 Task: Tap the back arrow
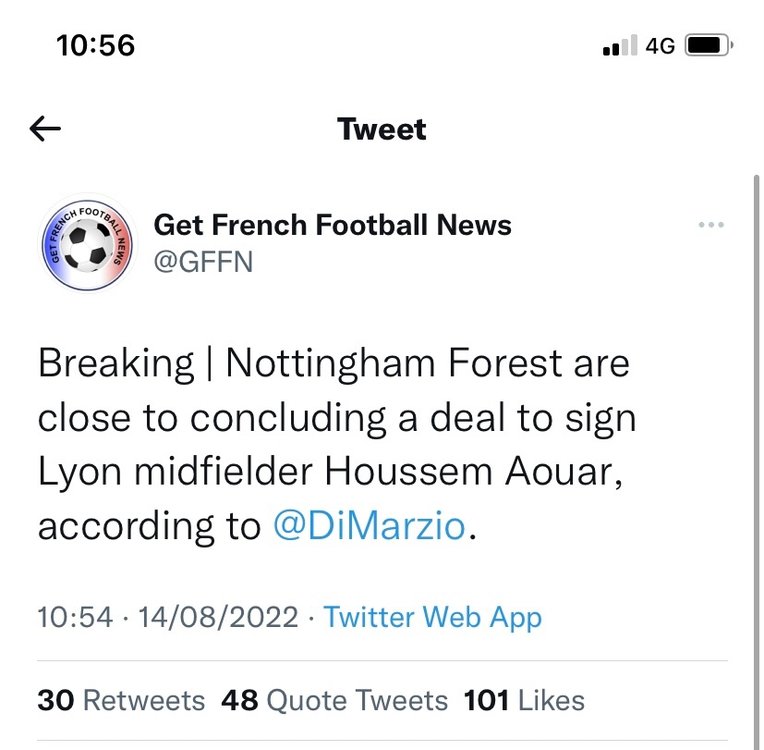pyautogui.click(x=45, y=129)
